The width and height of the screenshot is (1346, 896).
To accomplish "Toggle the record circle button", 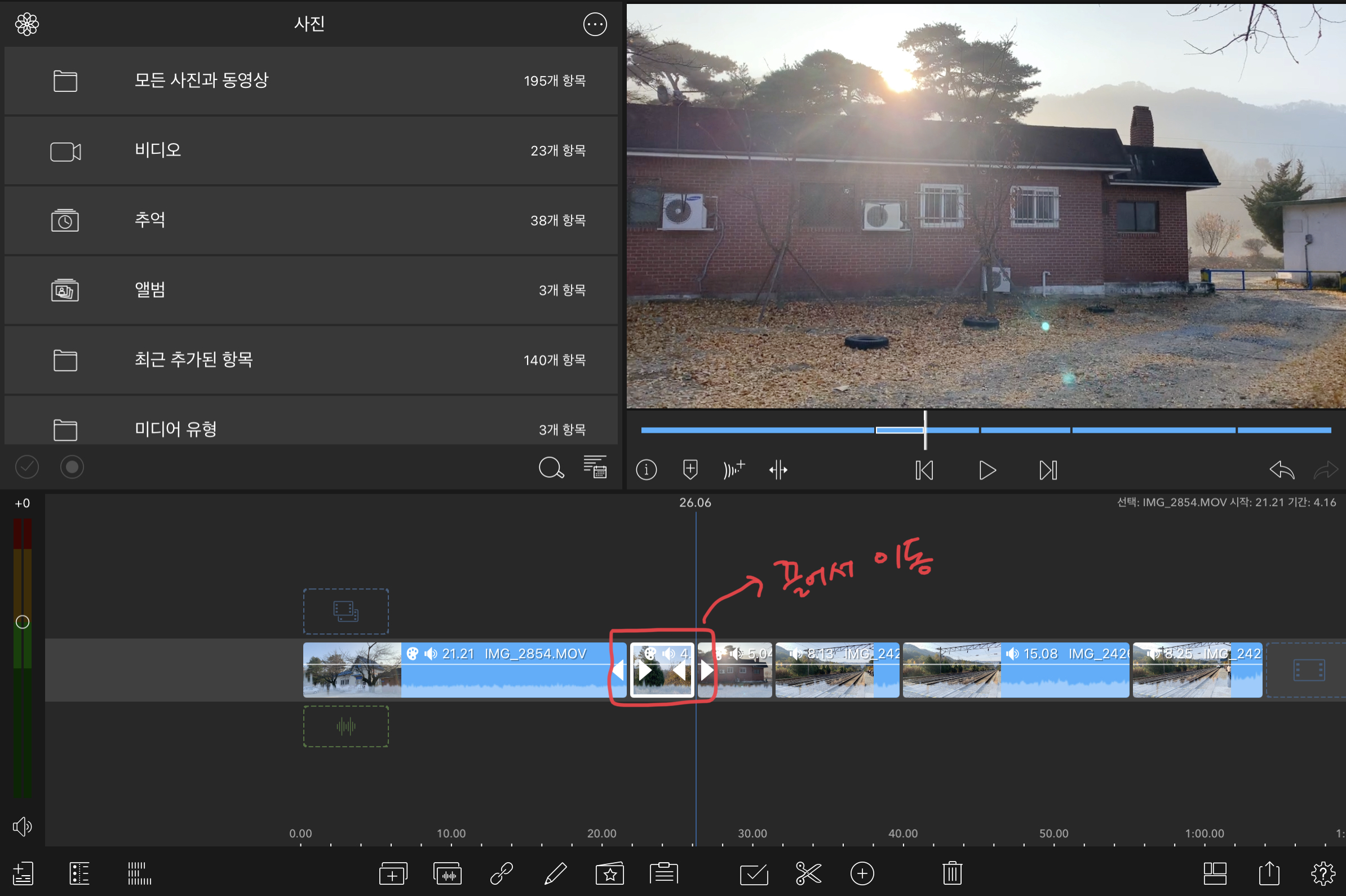I will click(72, 467).
